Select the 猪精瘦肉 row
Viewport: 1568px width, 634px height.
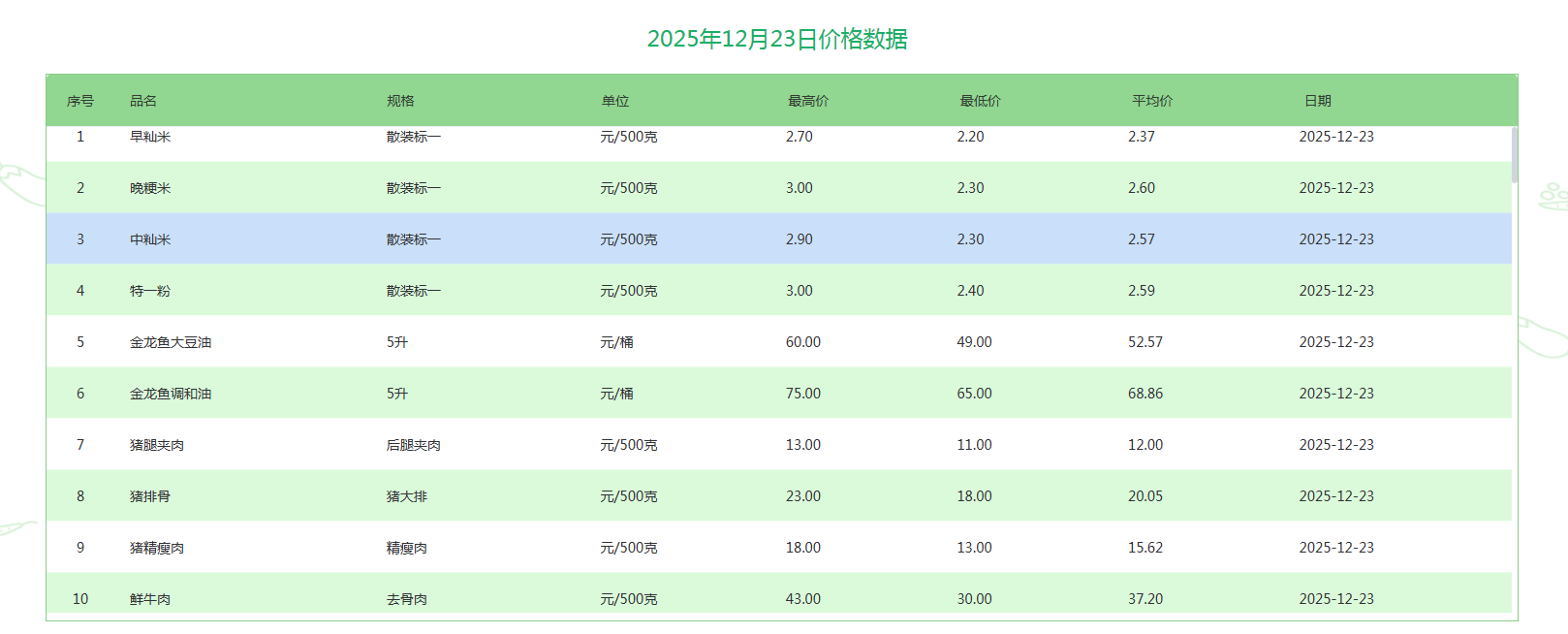click(x=157, y=548)
